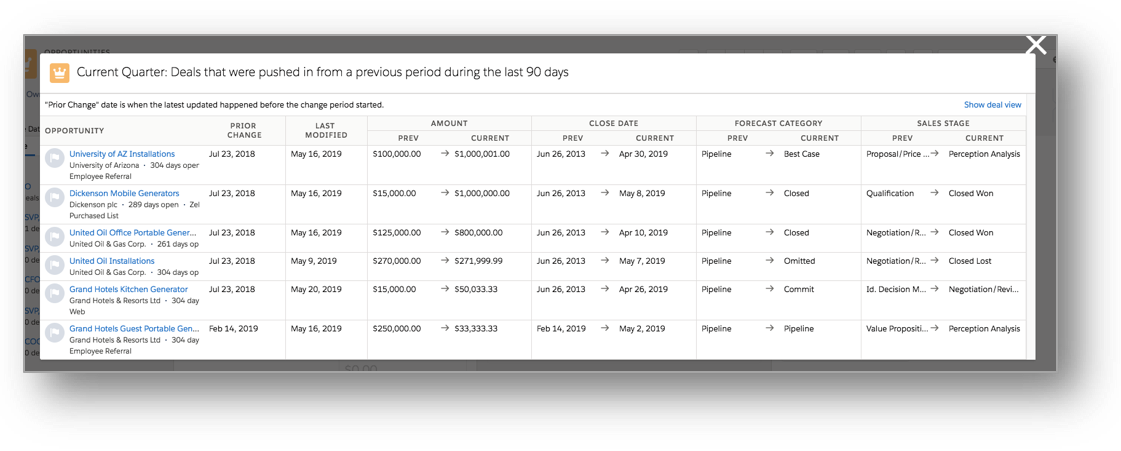Click the Closed Lost sales stage cell
The width and height of the screenshot is (1121, 451).
970,261
